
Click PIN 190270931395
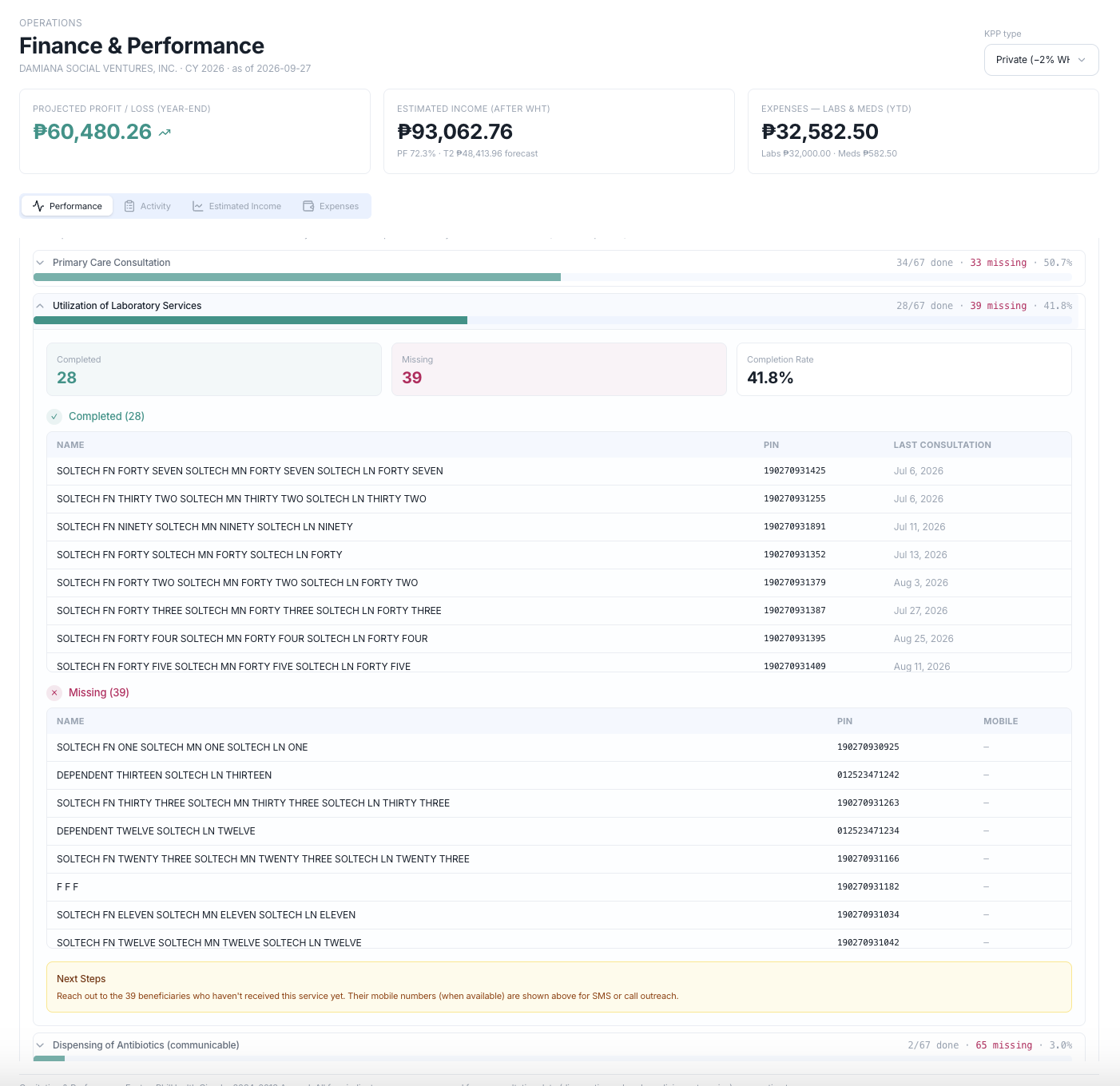(795, 639)
